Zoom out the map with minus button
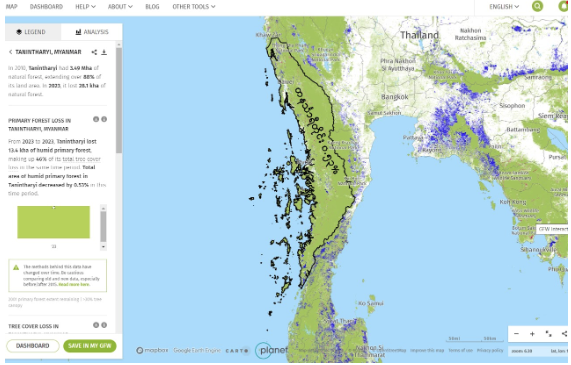 click(x=516, y=334)
